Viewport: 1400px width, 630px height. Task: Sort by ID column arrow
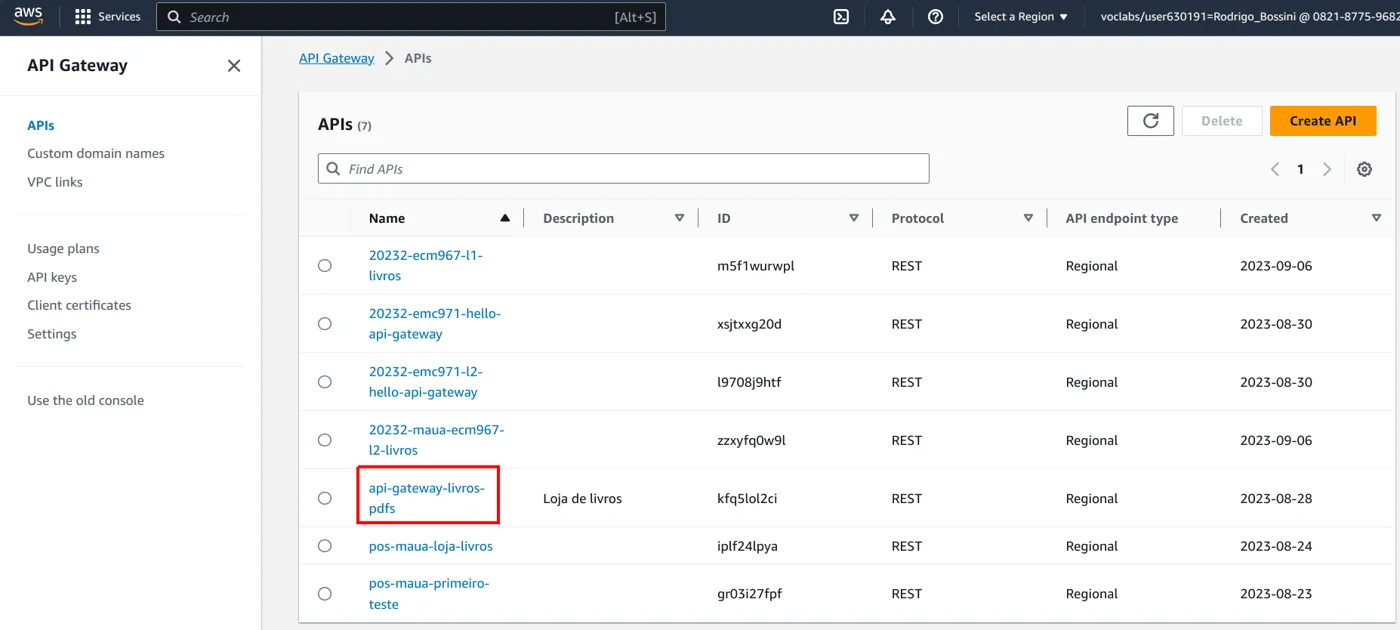(x=854, y=218)
